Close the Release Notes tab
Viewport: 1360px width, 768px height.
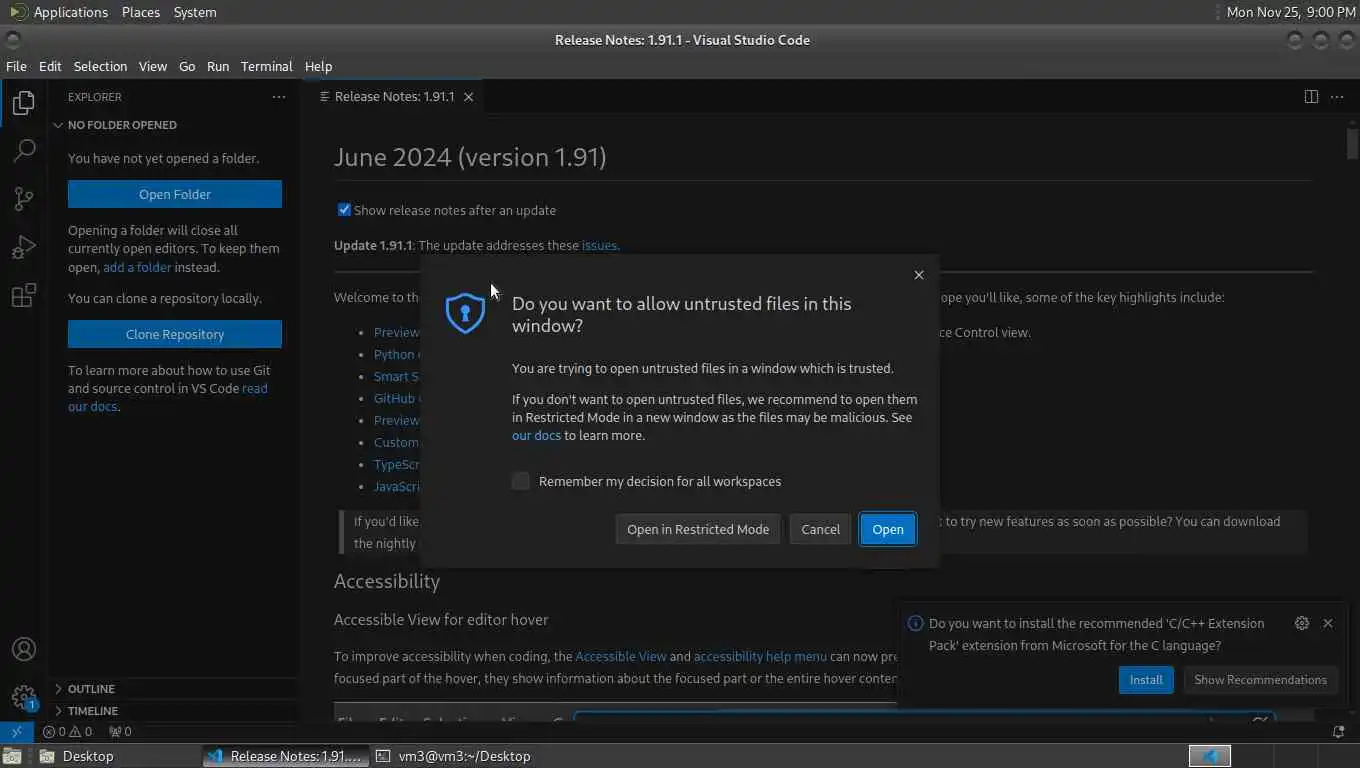click(x=468, y=97)
